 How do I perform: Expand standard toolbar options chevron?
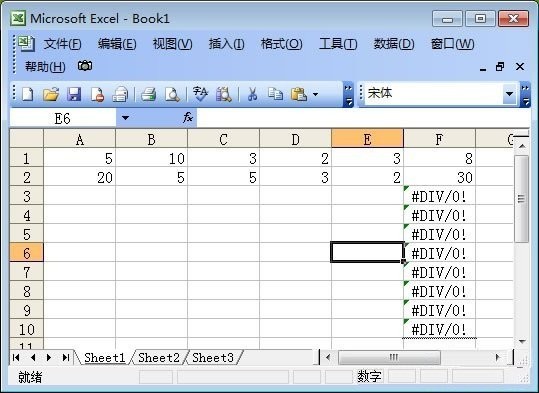coord(348,94)
